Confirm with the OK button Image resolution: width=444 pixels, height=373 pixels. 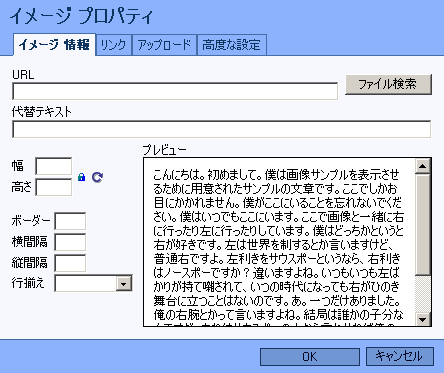tap(310, 357)
